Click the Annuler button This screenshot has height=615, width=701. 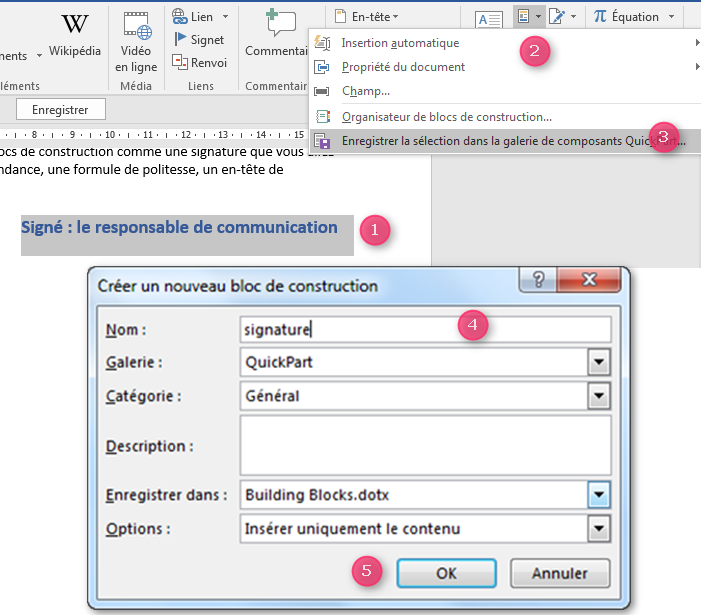(560, 573)
